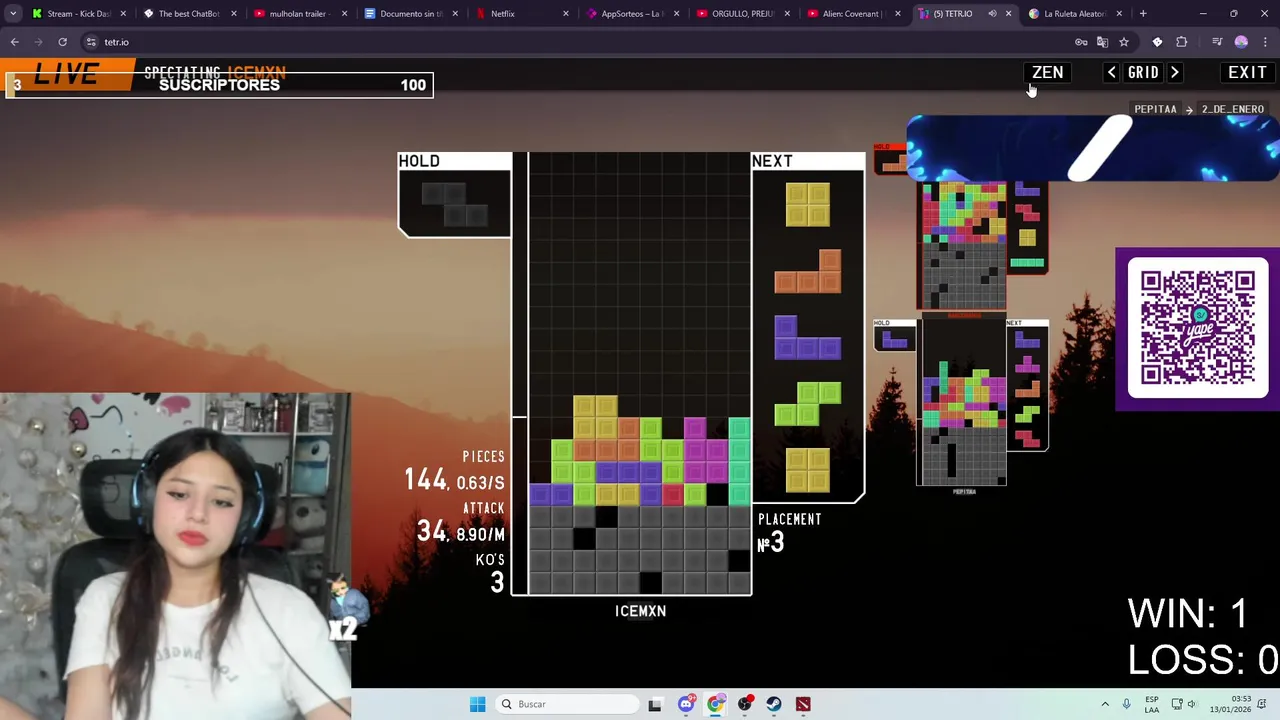Click the 2_DE_ENERO name in KO feed

pyautogui.click(x=1232, y=109)
